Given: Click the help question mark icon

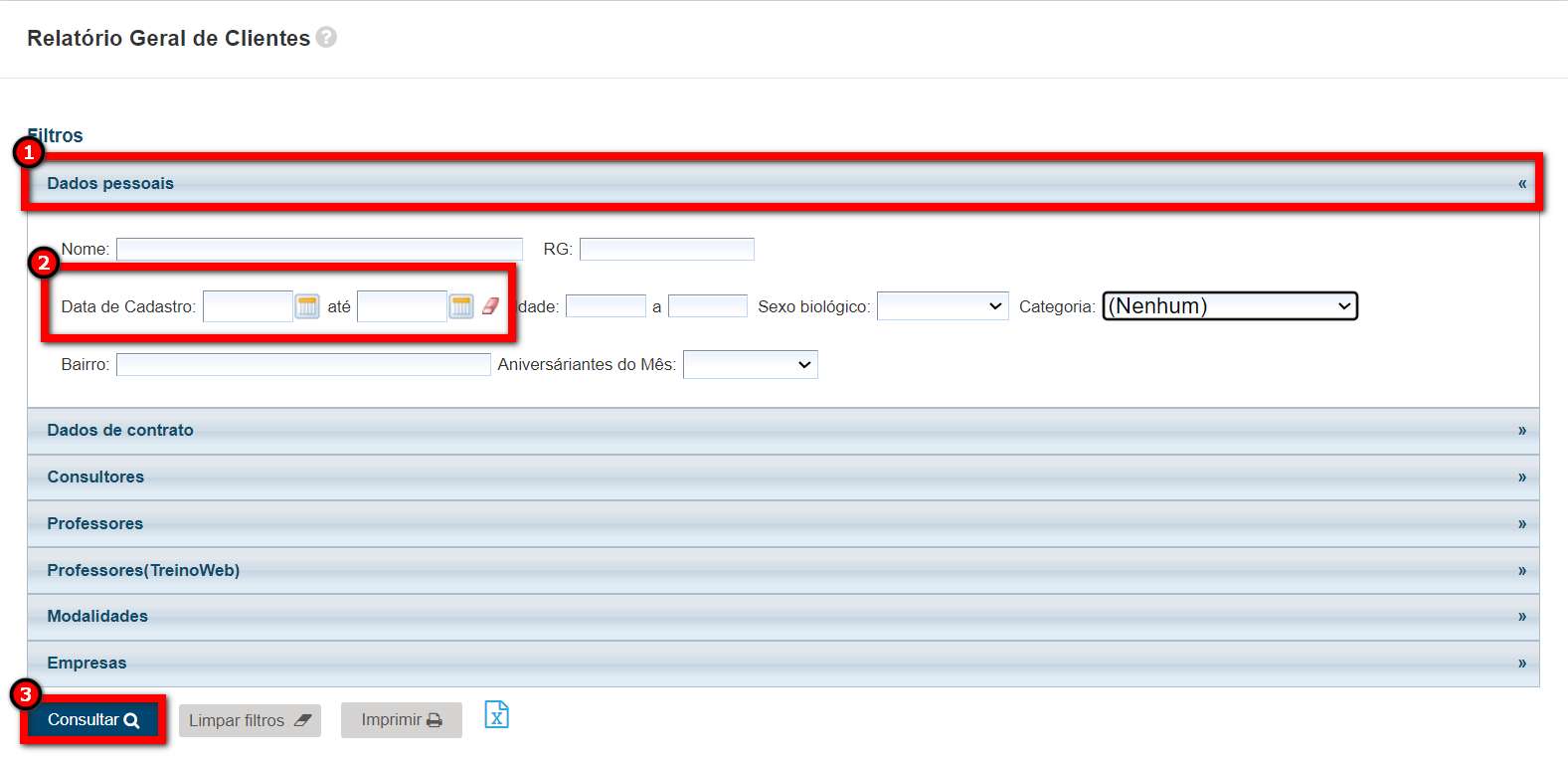Looking at the screenshot, I should tap(326, 37).
